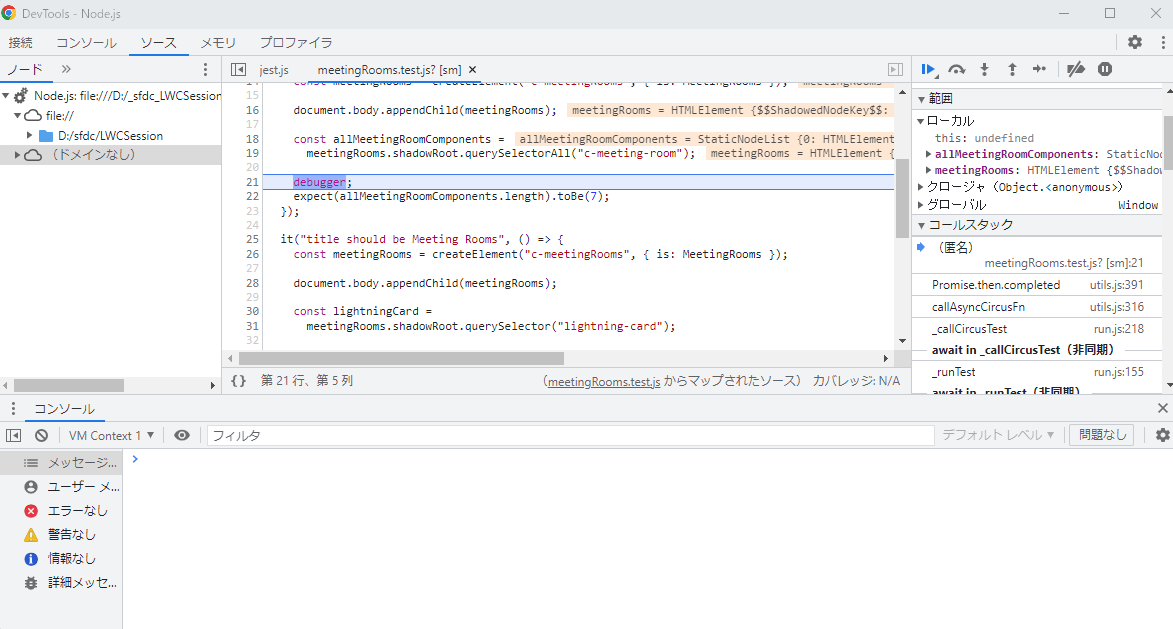Create a live expression with the eye icon

[x=182, y=435]
